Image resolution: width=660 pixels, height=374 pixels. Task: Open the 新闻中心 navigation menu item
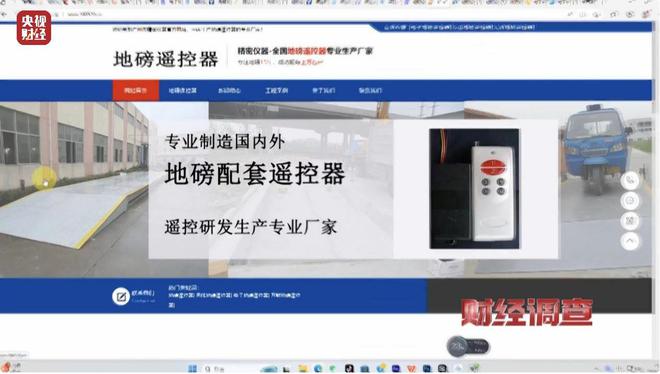click(229, 90)
